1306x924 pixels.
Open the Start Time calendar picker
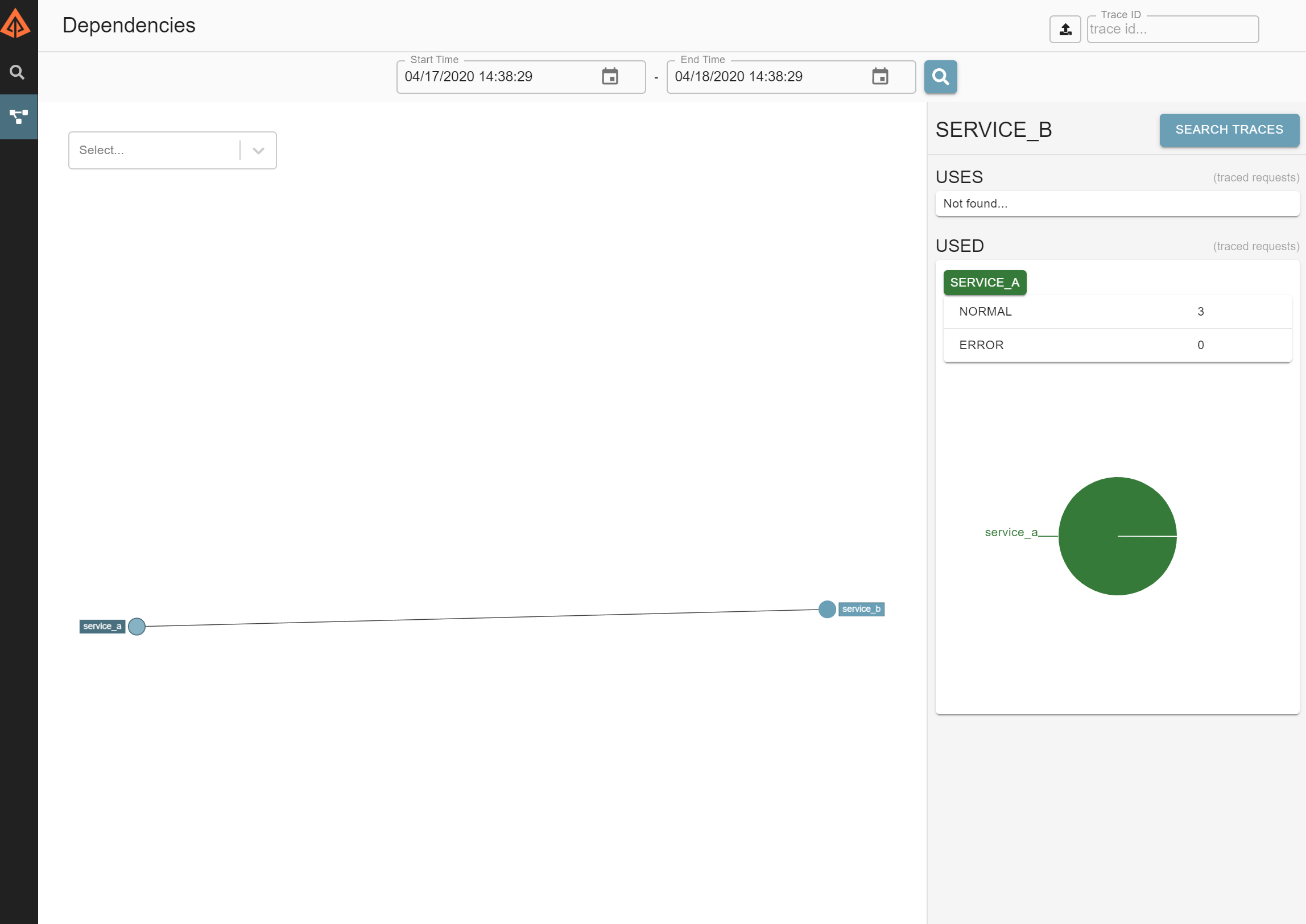609,76
